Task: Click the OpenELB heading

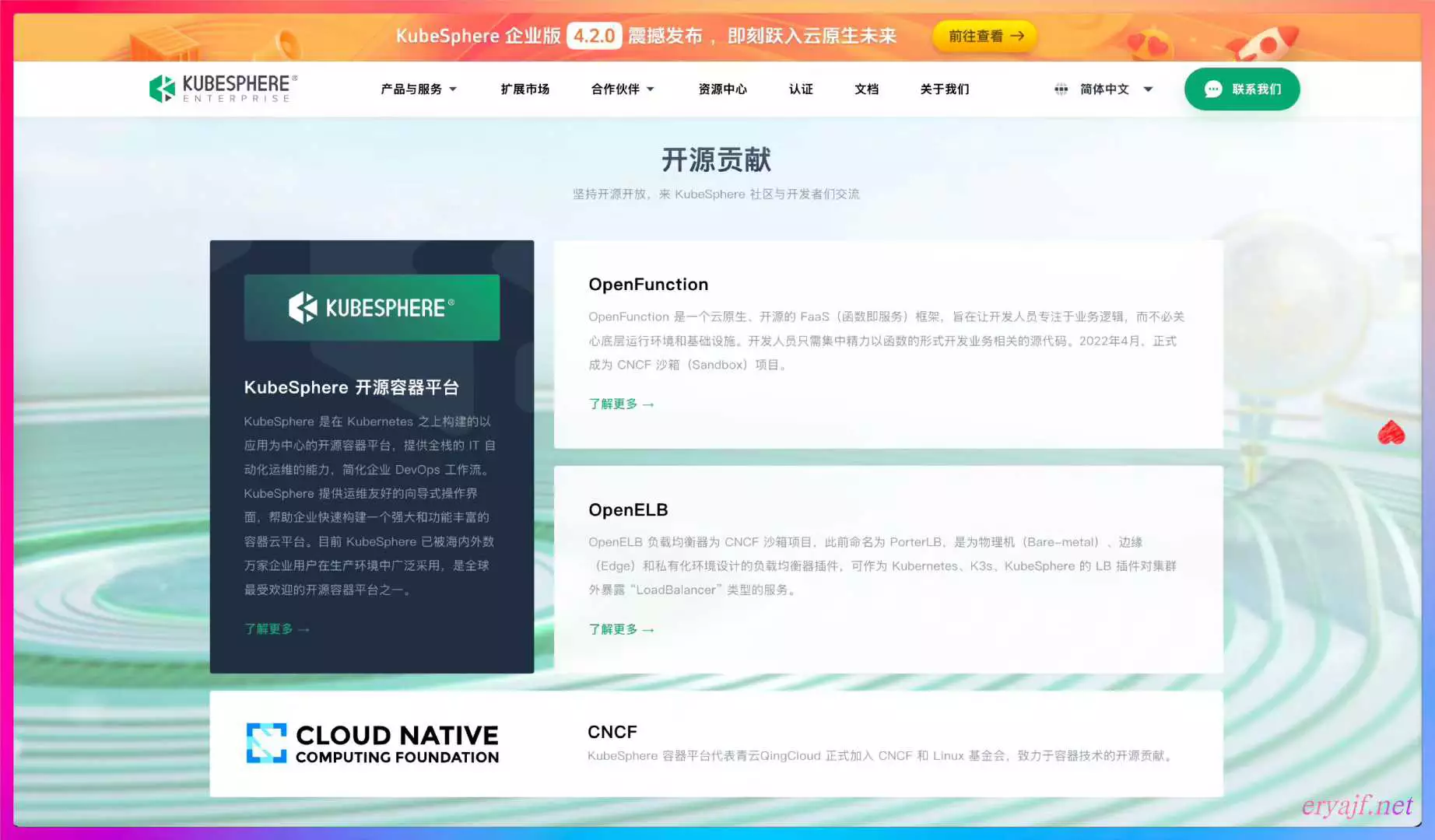Action: 628,510
